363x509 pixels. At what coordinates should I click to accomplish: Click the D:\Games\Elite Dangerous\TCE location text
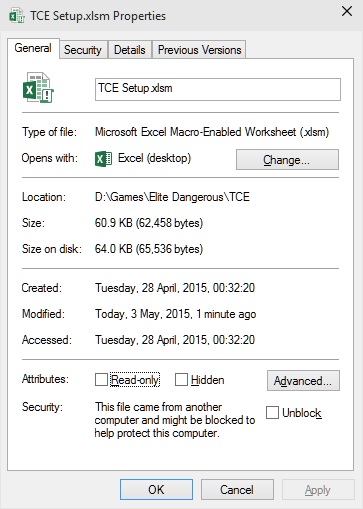pyautogui.click(x=172, y=197)
